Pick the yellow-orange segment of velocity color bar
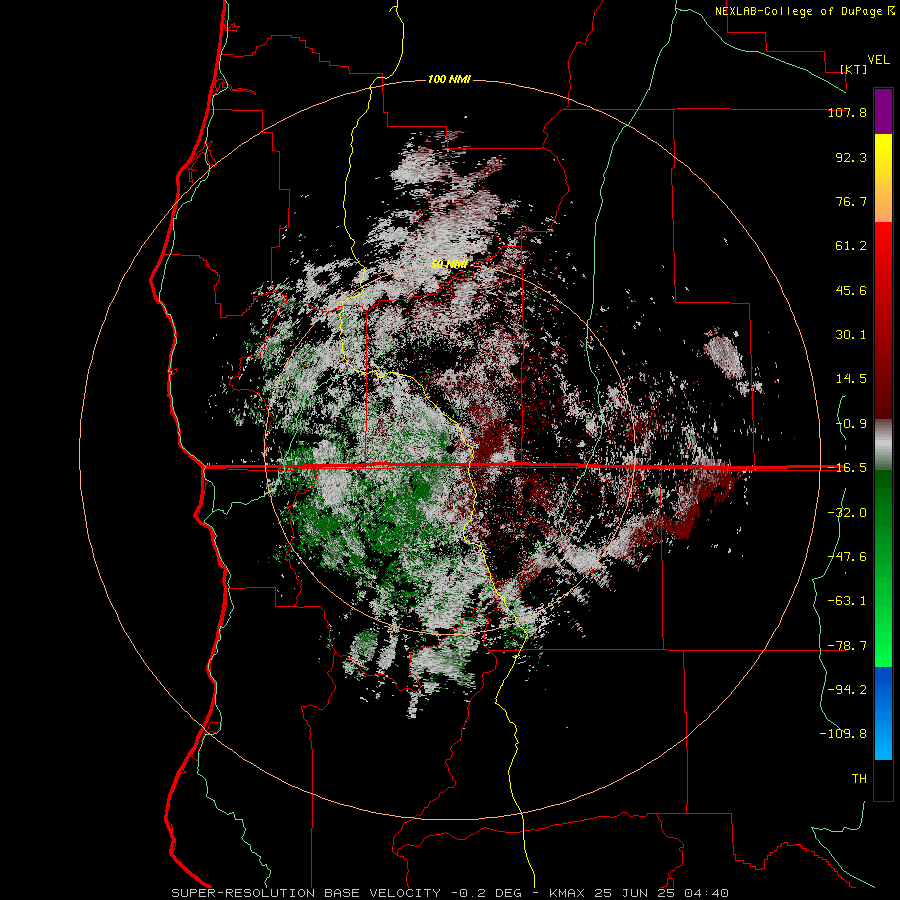900x900 pixels. (x=883, y=178)
